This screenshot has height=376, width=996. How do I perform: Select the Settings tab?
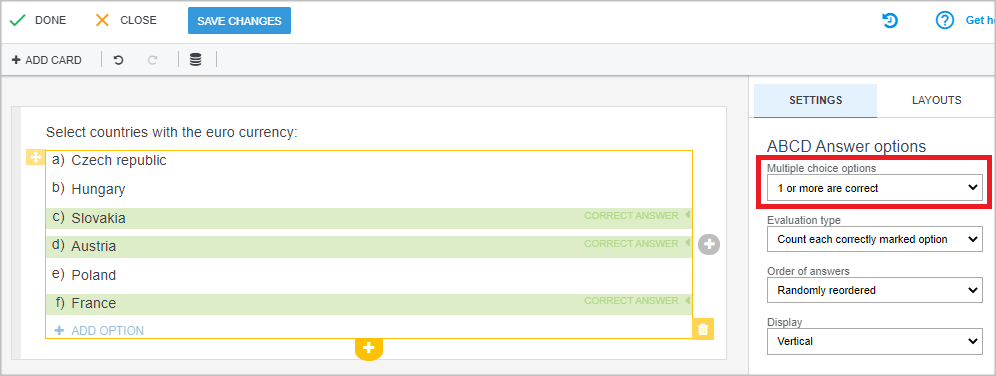click(x=816, y=100)
